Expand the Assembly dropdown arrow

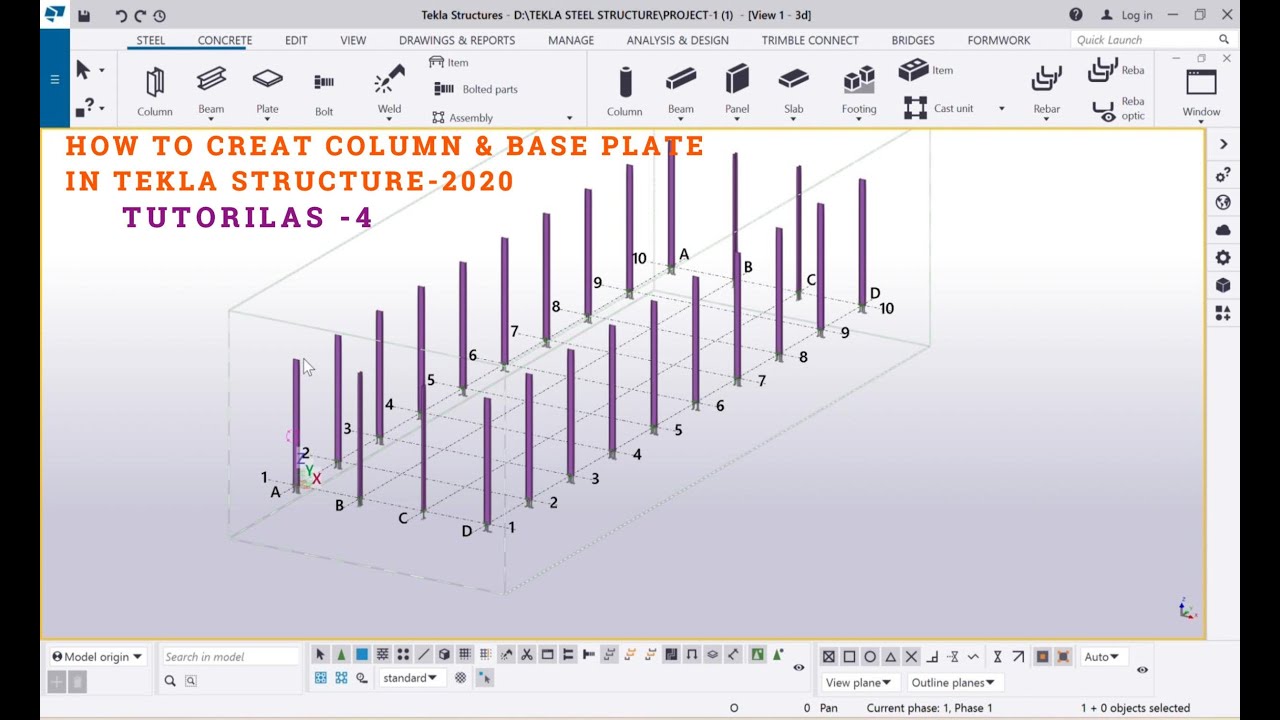(570, 118)
